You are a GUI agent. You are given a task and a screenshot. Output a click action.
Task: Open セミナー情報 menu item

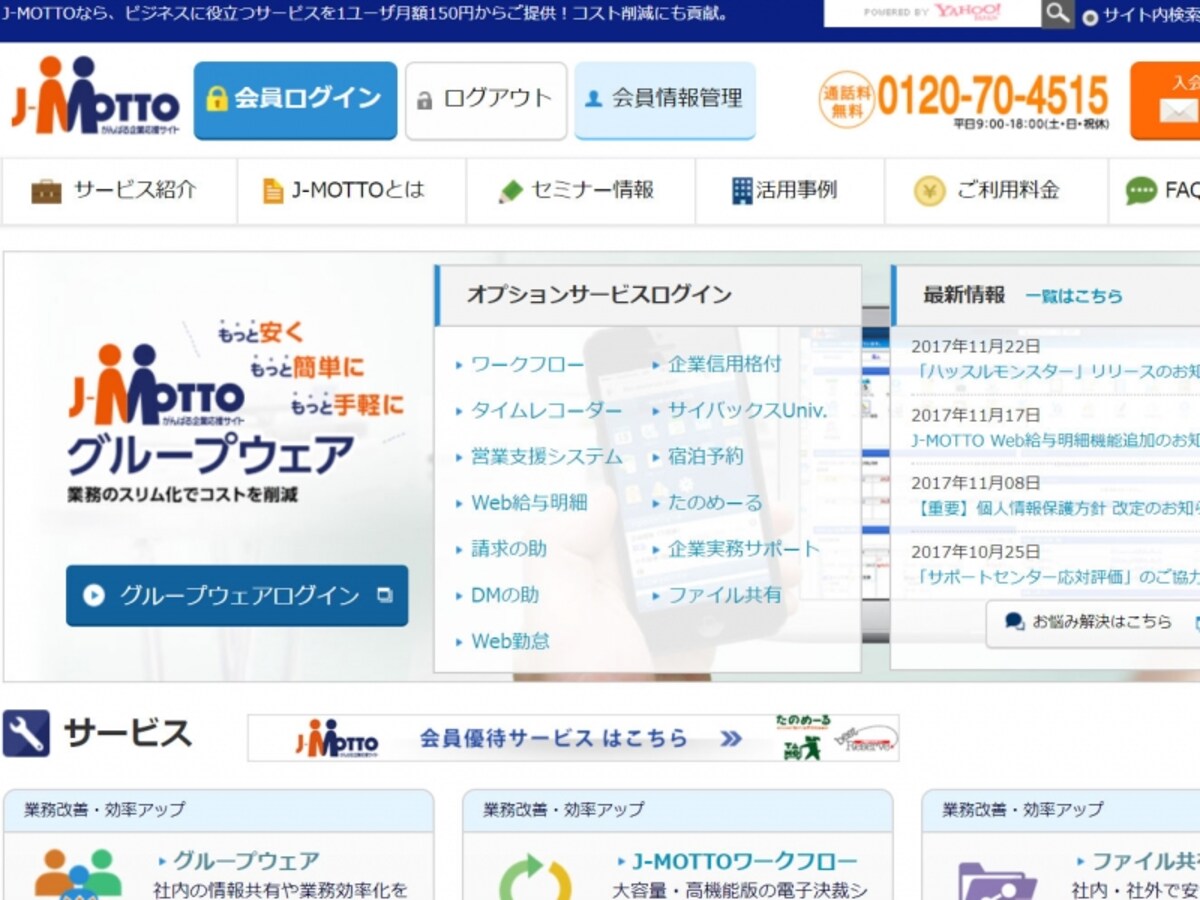tap(581, 190)
